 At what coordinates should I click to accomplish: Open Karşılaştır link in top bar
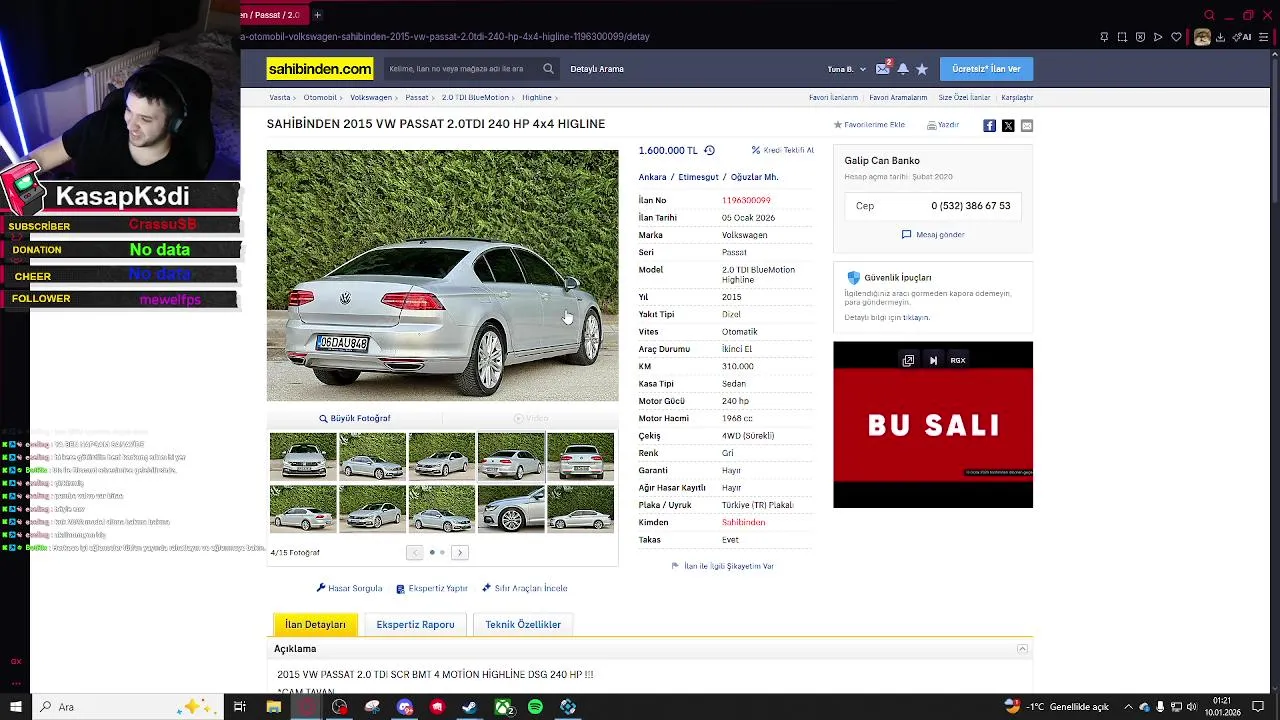tap(1017, 98)
